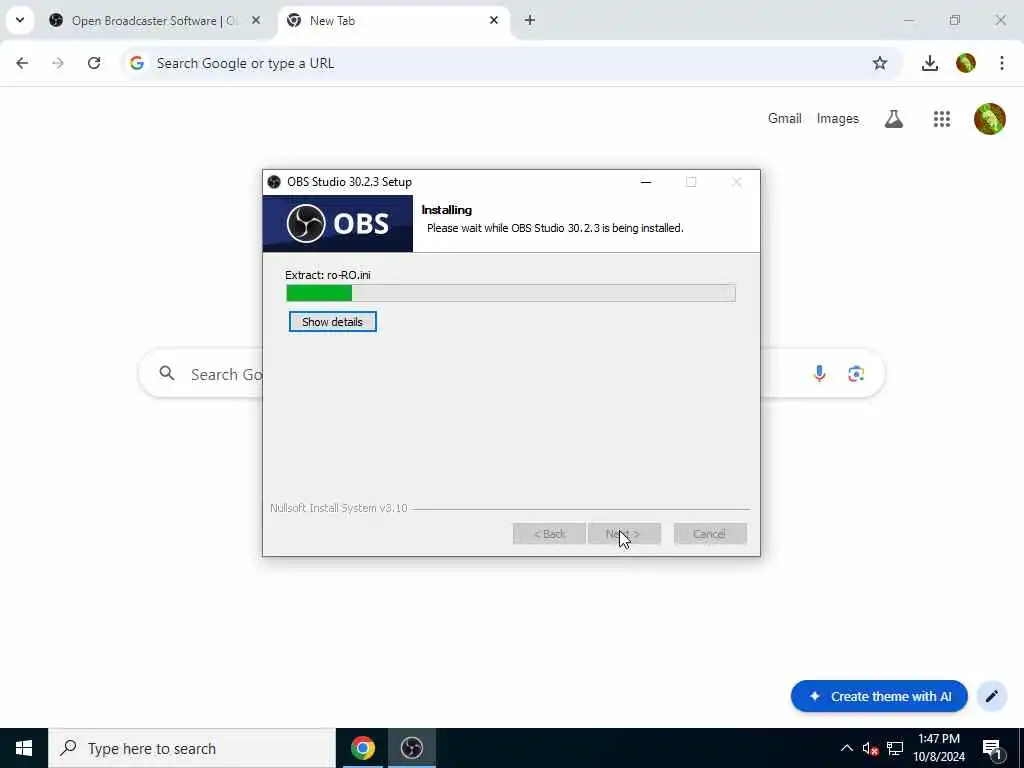Click the 'Extract: ro-RO.ini' status text

[x=328, y=275]
